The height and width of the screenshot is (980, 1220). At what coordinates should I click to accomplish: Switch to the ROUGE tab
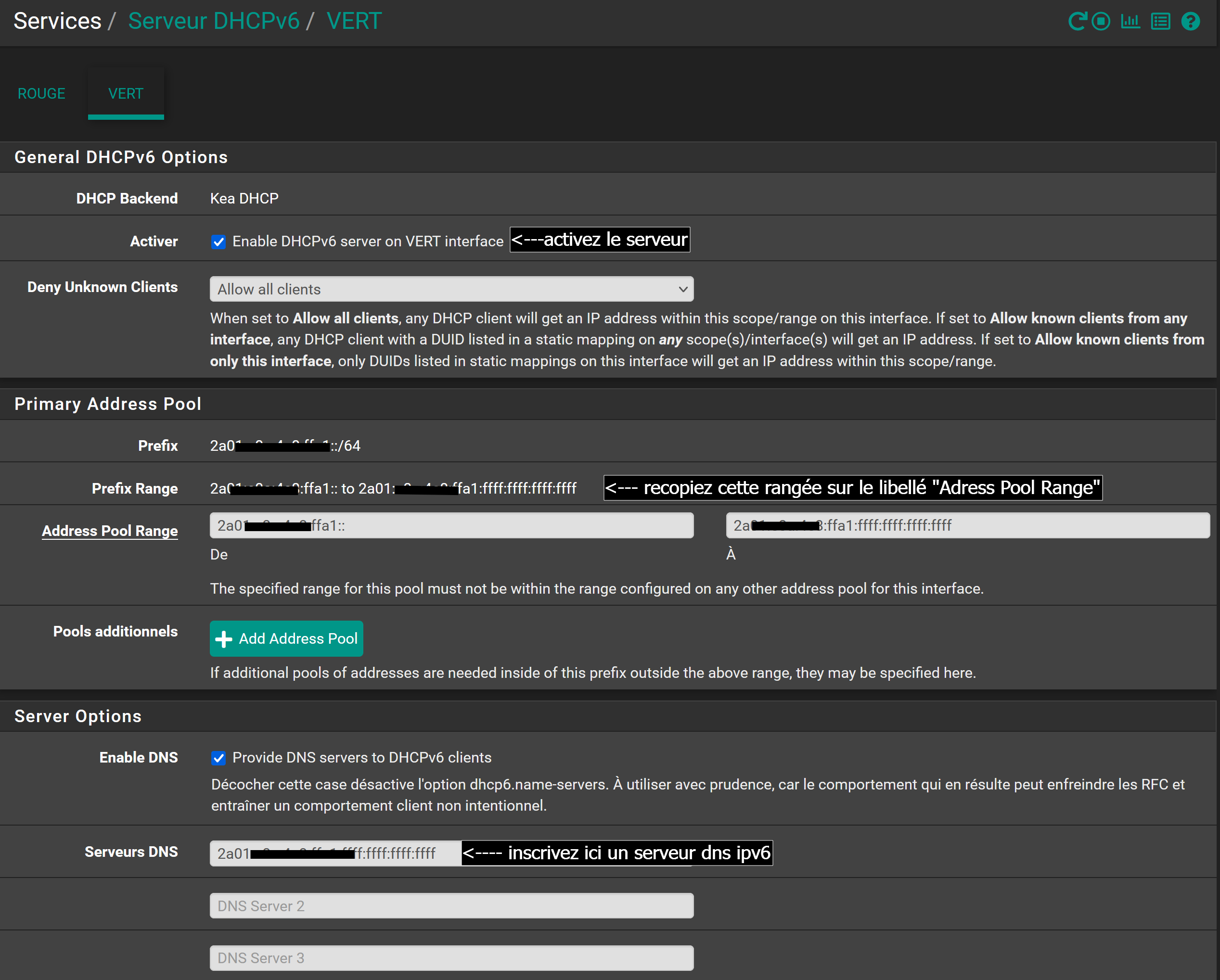tap(41, 93)
